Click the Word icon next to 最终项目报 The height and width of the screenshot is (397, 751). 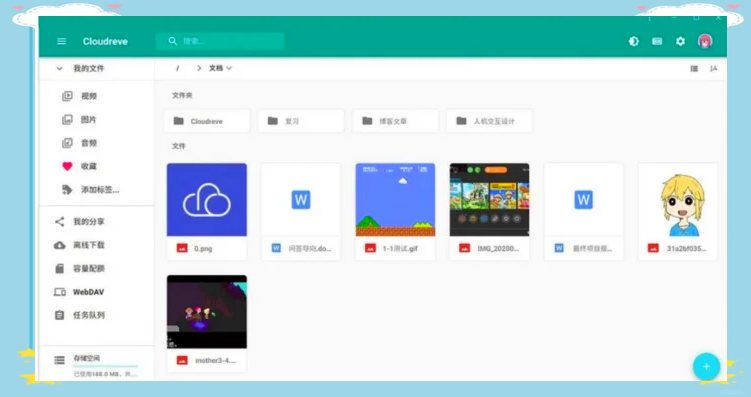(558, 248)
